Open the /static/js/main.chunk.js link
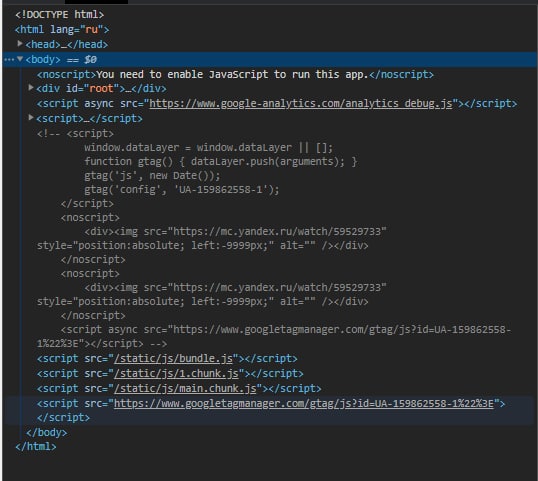 185,388
